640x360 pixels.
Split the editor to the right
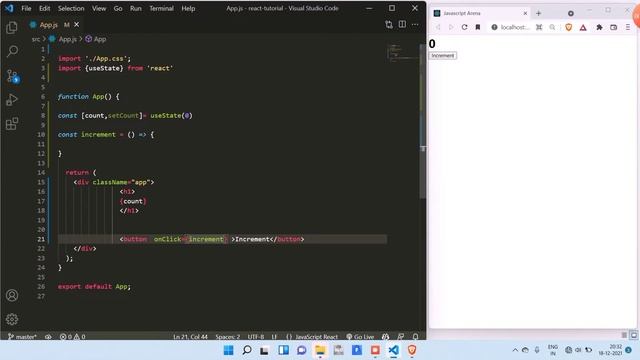402,24
